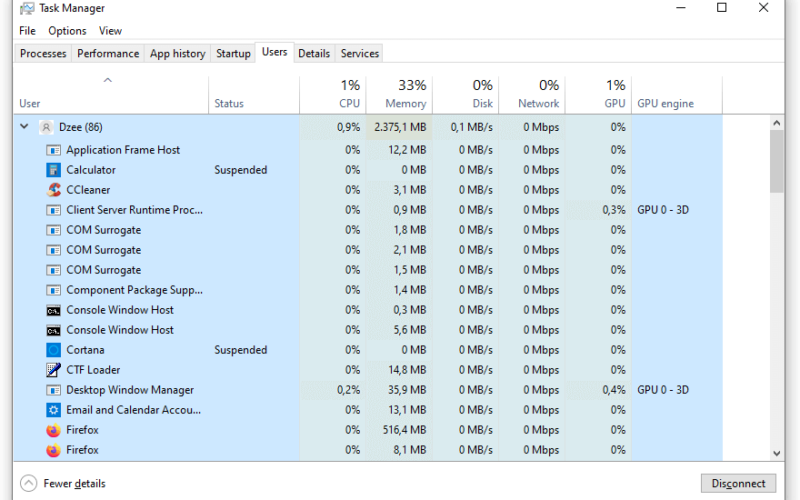Select the CTF Loader pen icon
The height and width of the screenshot is (500, 800).
tap(53, 370)
